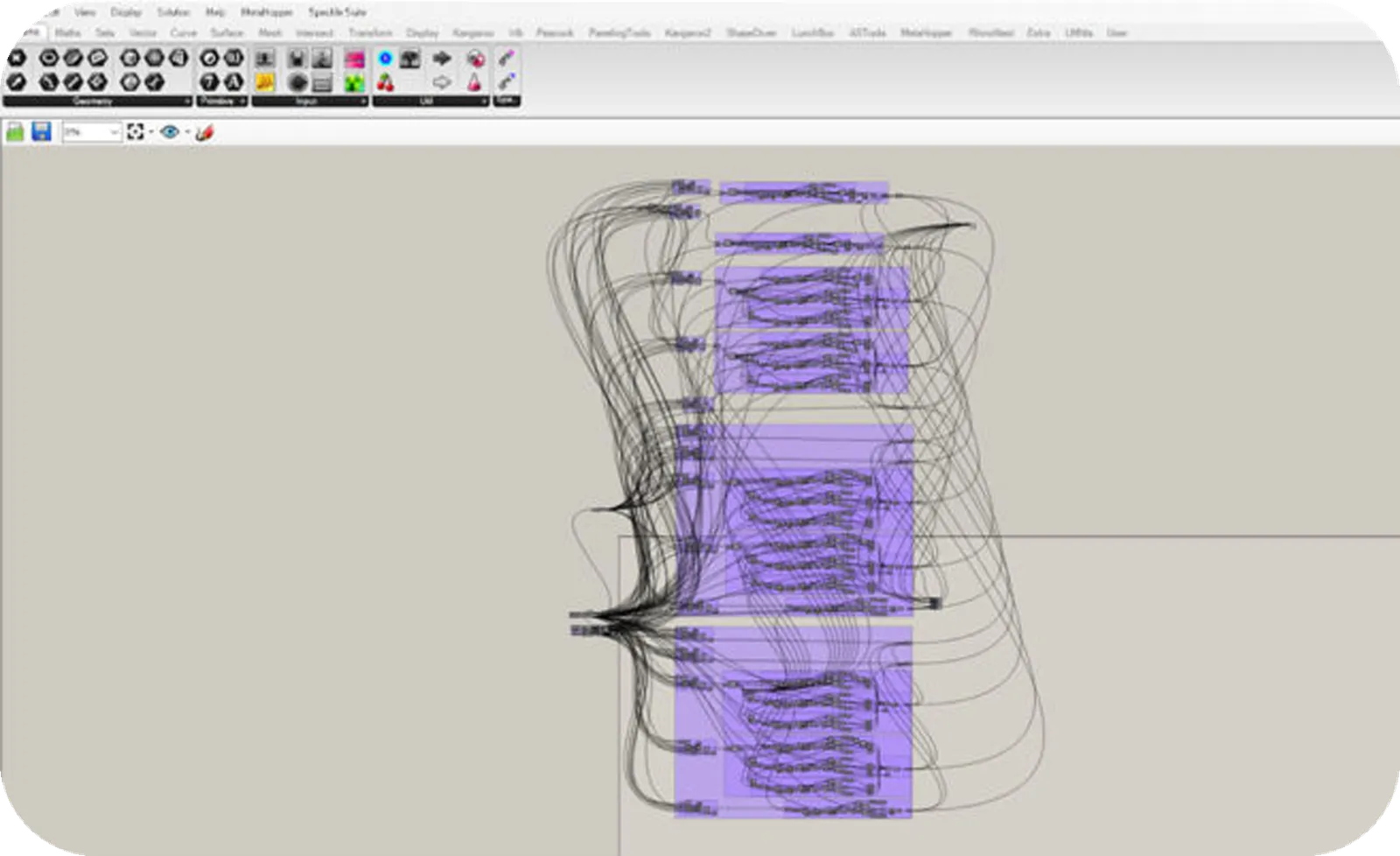Click the black right-arrow icon in Util
1400x856 pixels.
pyautogui.click(x=442, y=59)
